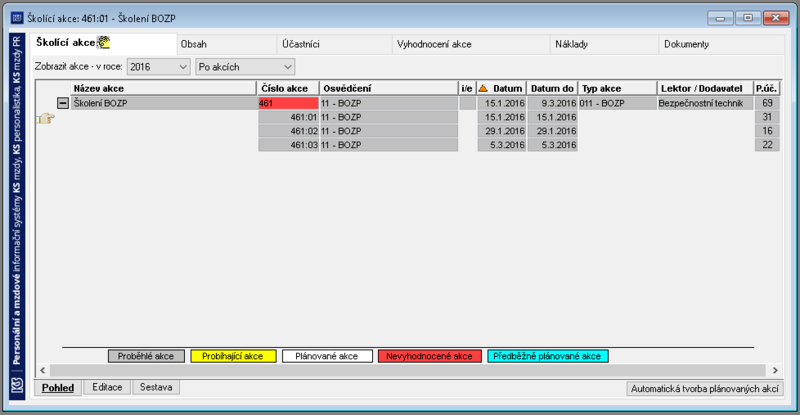Viewport: 800px width, 415px height.
Task: Select the Pohled view tab
Action: (58, 388)
